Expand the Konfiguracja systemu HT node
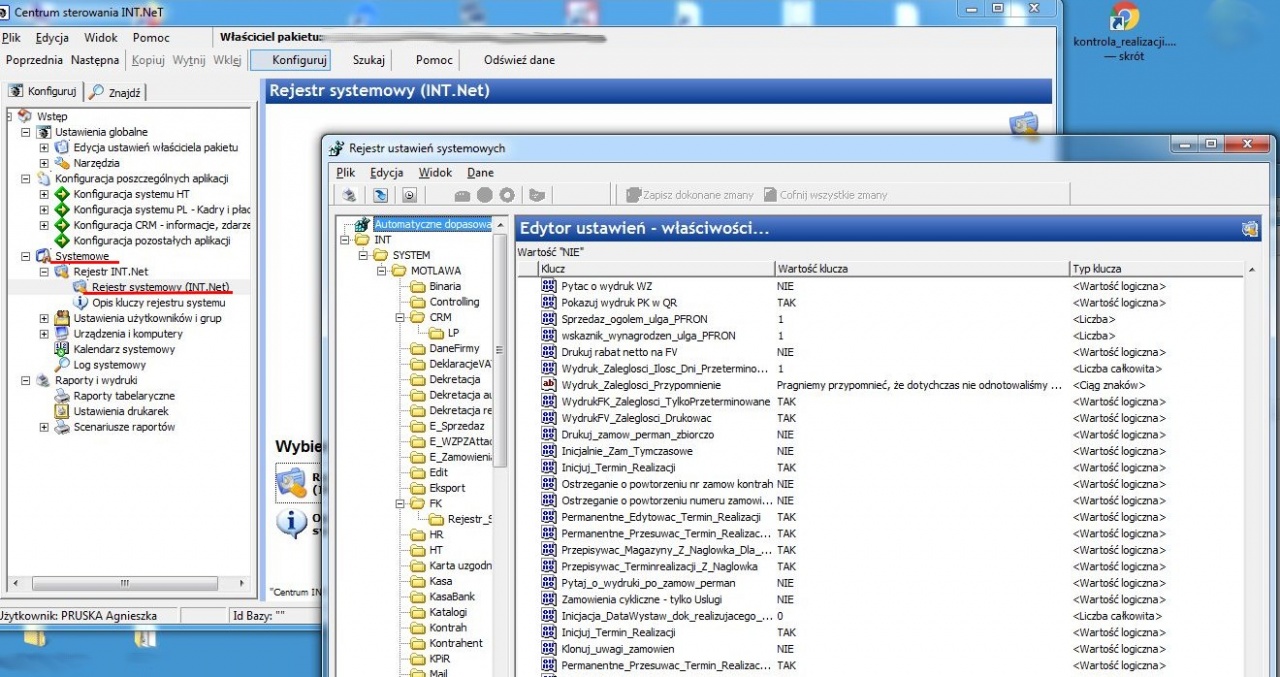The height and width of the screenshot is (677, 1280). pyautogui.click(x=44, y=194)
